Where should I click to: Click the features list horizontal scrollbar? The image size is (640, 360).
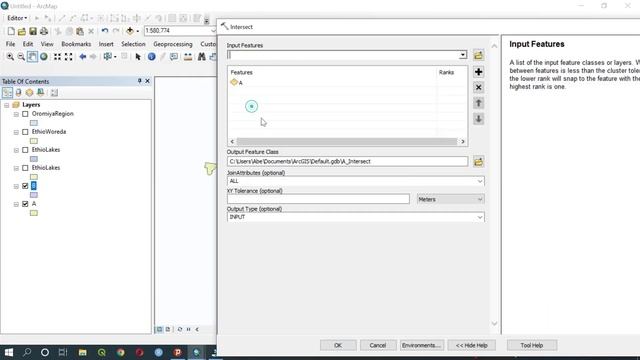pos(347,142)
